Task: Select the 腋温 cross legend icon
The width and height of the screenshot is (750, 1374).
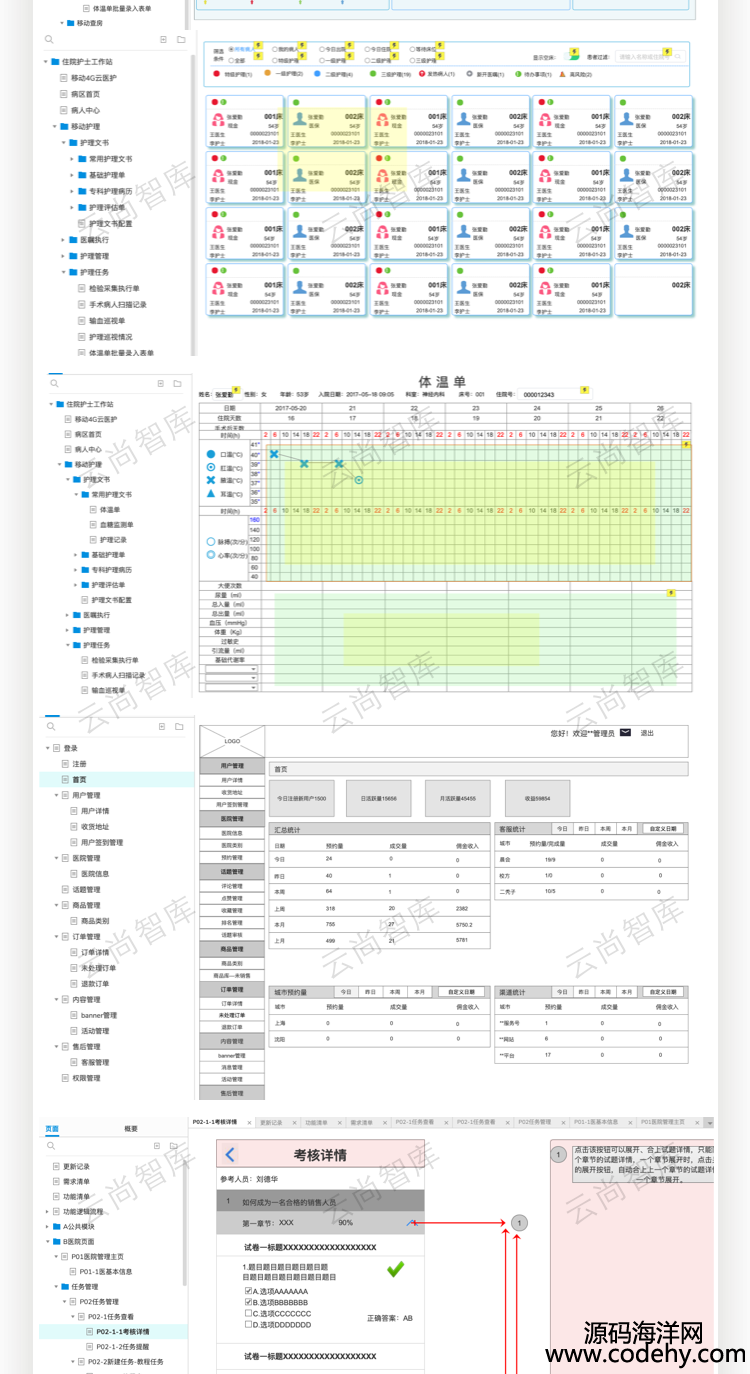Action: [x=210, y=480]
